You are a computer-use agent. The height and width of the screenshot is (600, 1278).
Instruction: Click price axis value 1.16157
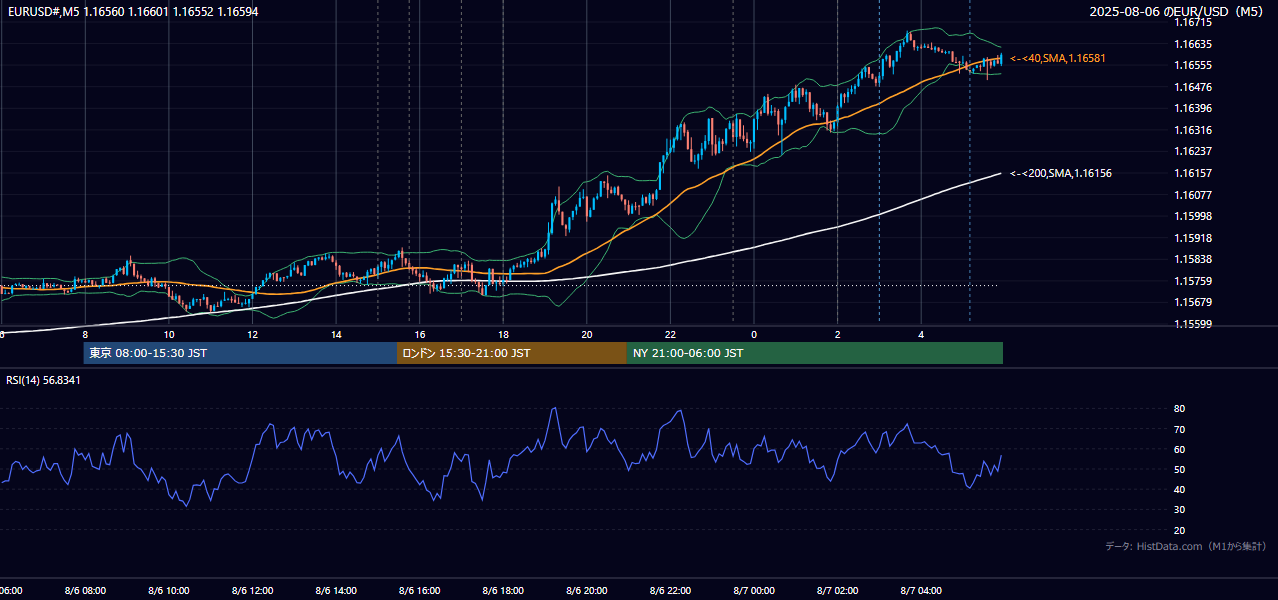(1194, 173)
